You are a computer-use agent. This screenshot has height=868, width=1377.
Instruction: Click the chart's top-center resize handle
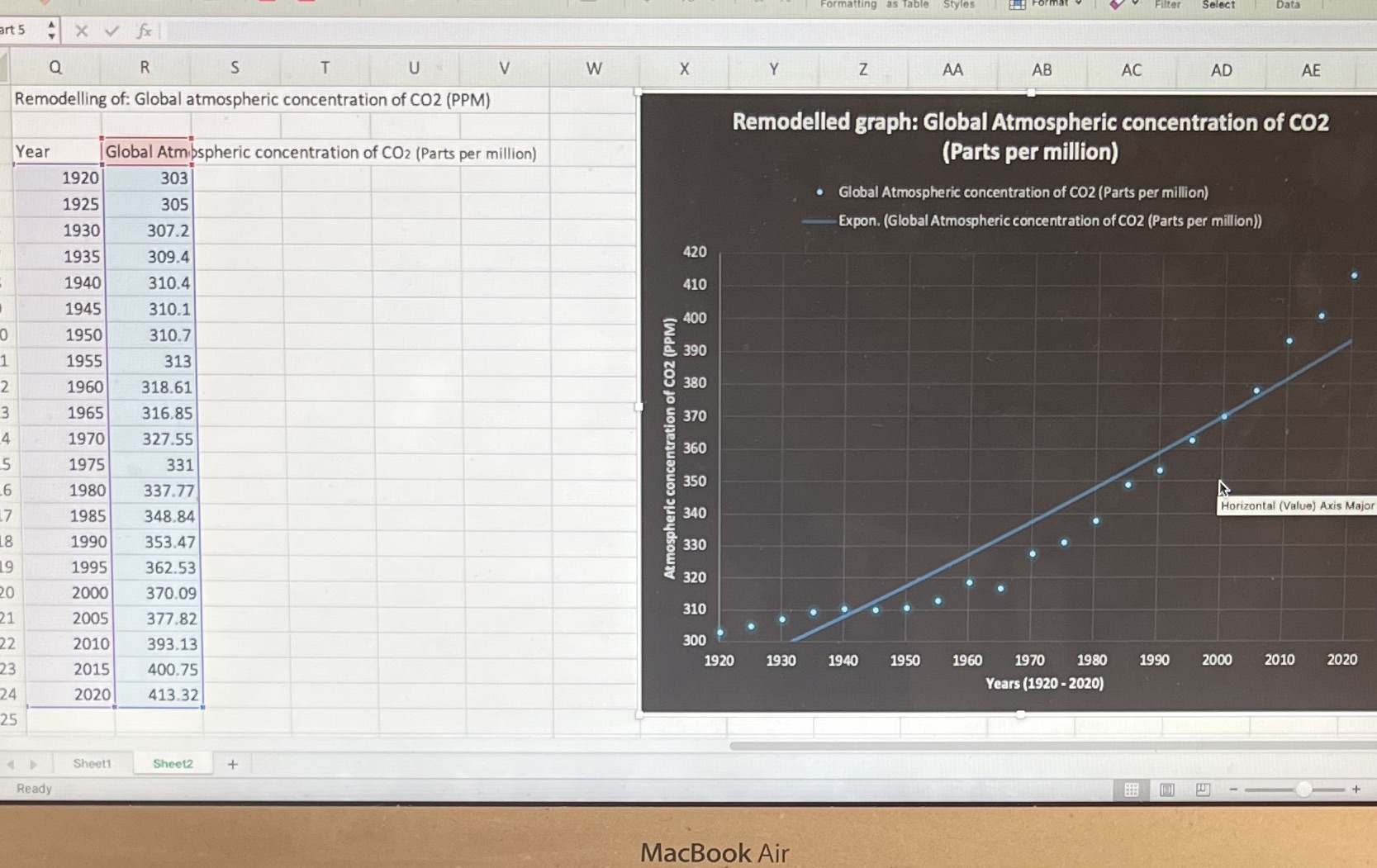1031,92
